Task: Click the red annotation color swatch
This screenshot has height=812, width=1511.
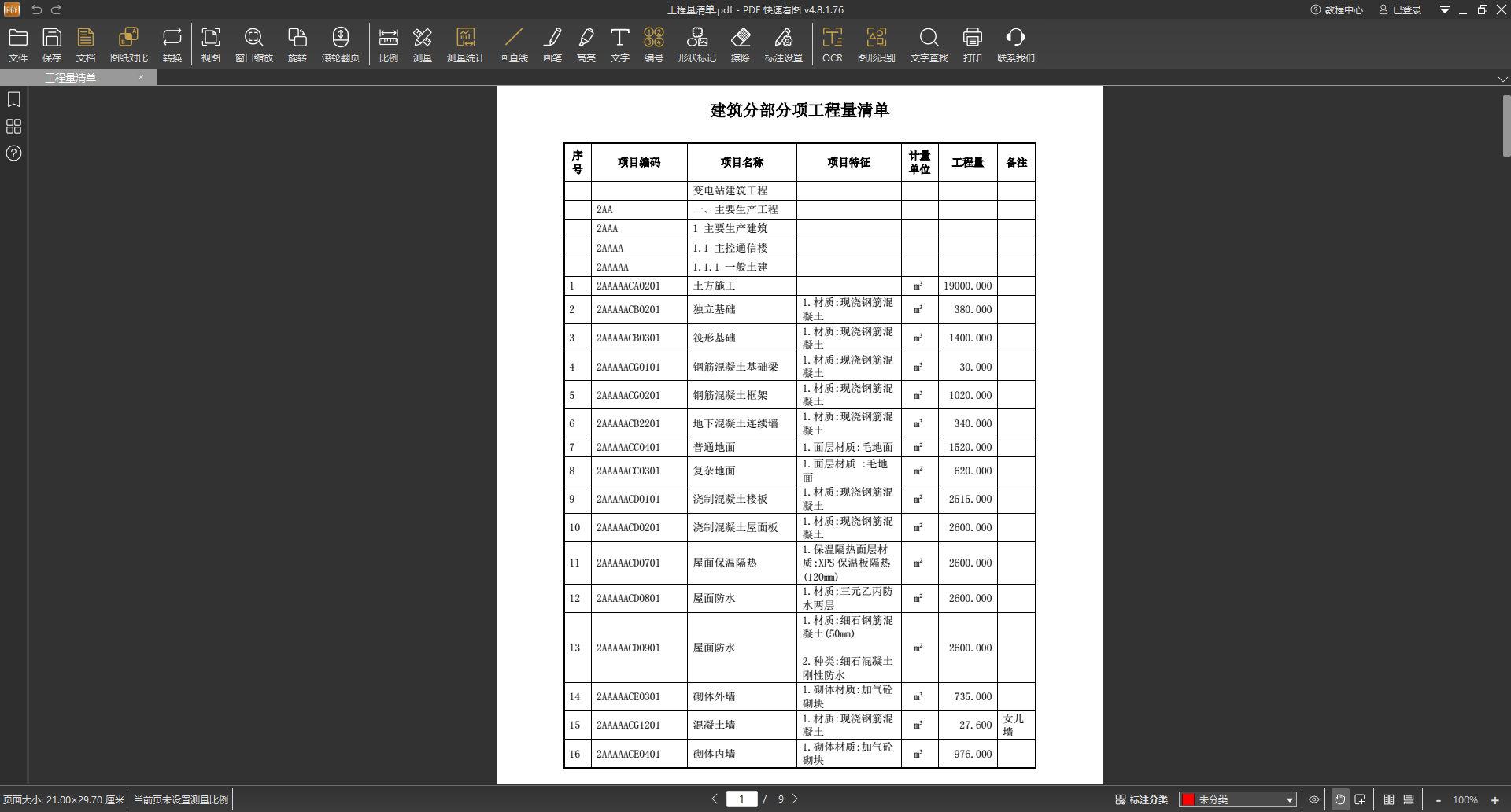Action: coord(1188,800)
